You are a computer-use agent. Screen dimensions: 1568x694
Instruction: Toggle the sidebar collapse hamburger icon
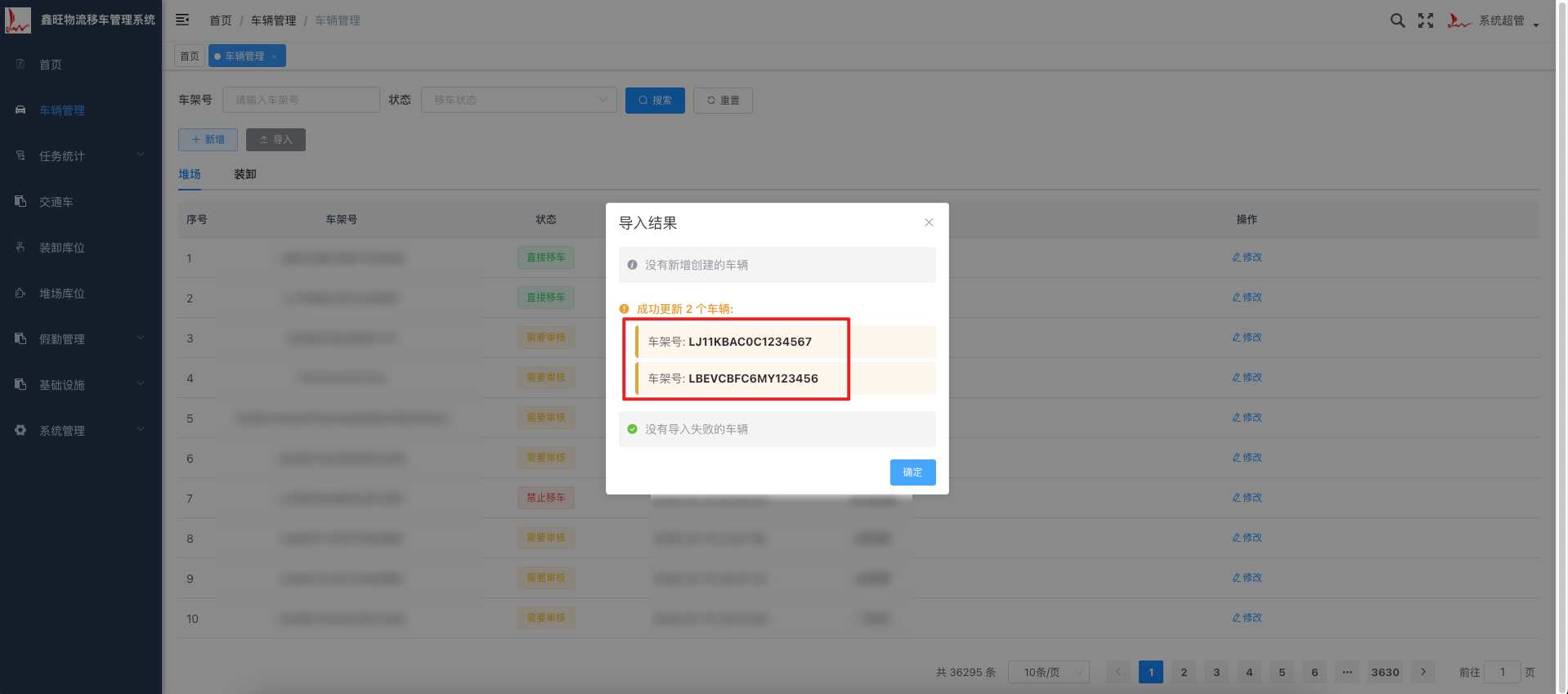[182, 20]
